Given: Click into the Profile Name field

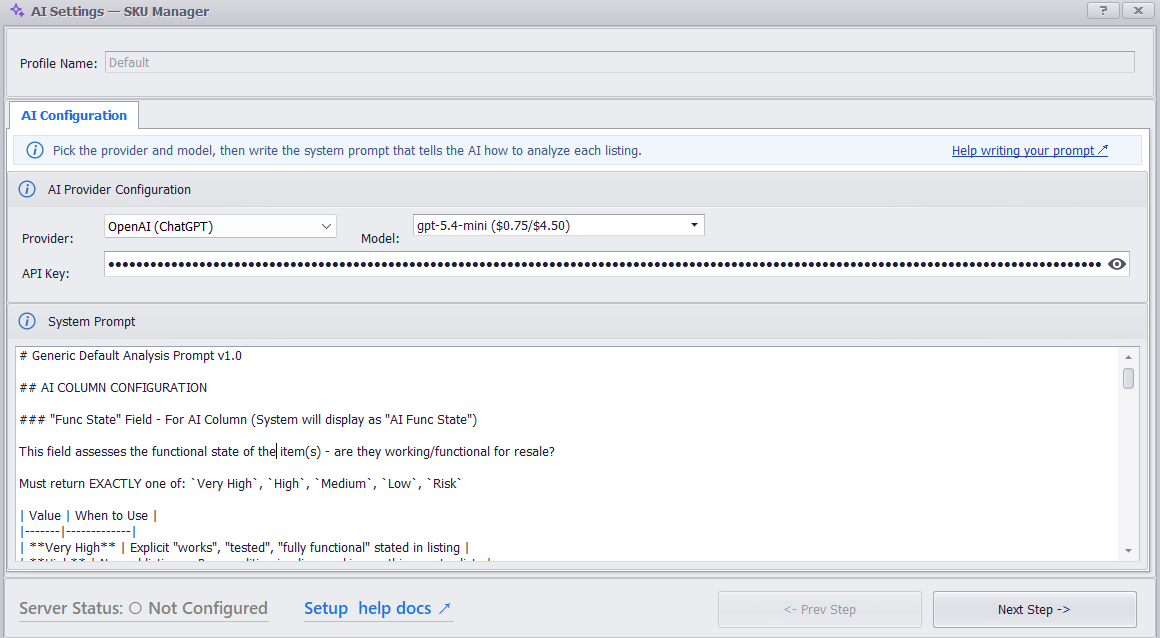Looking at the screenshot, I should coord(620,62).
